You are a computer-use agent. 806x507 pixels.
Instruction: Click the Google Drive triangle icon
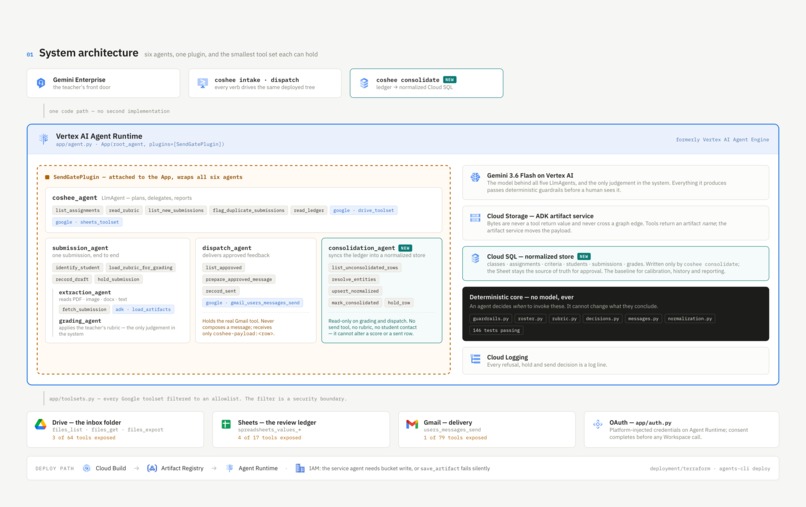pos(41,424)
